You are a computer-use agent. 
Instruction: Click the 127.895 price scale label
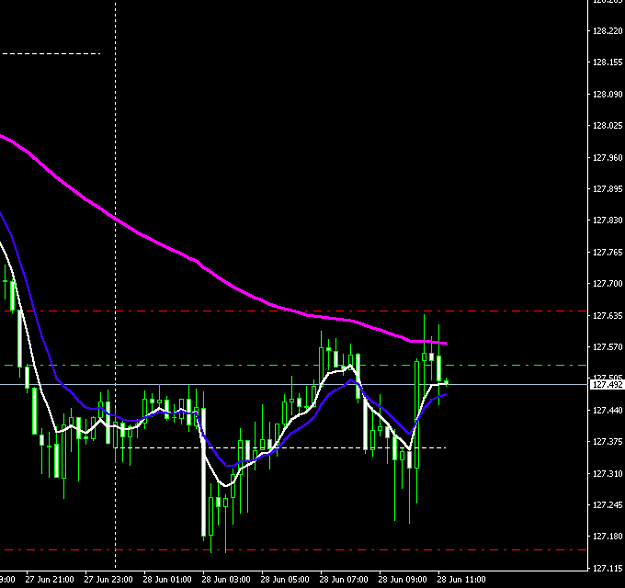click(x=607, y=189)
